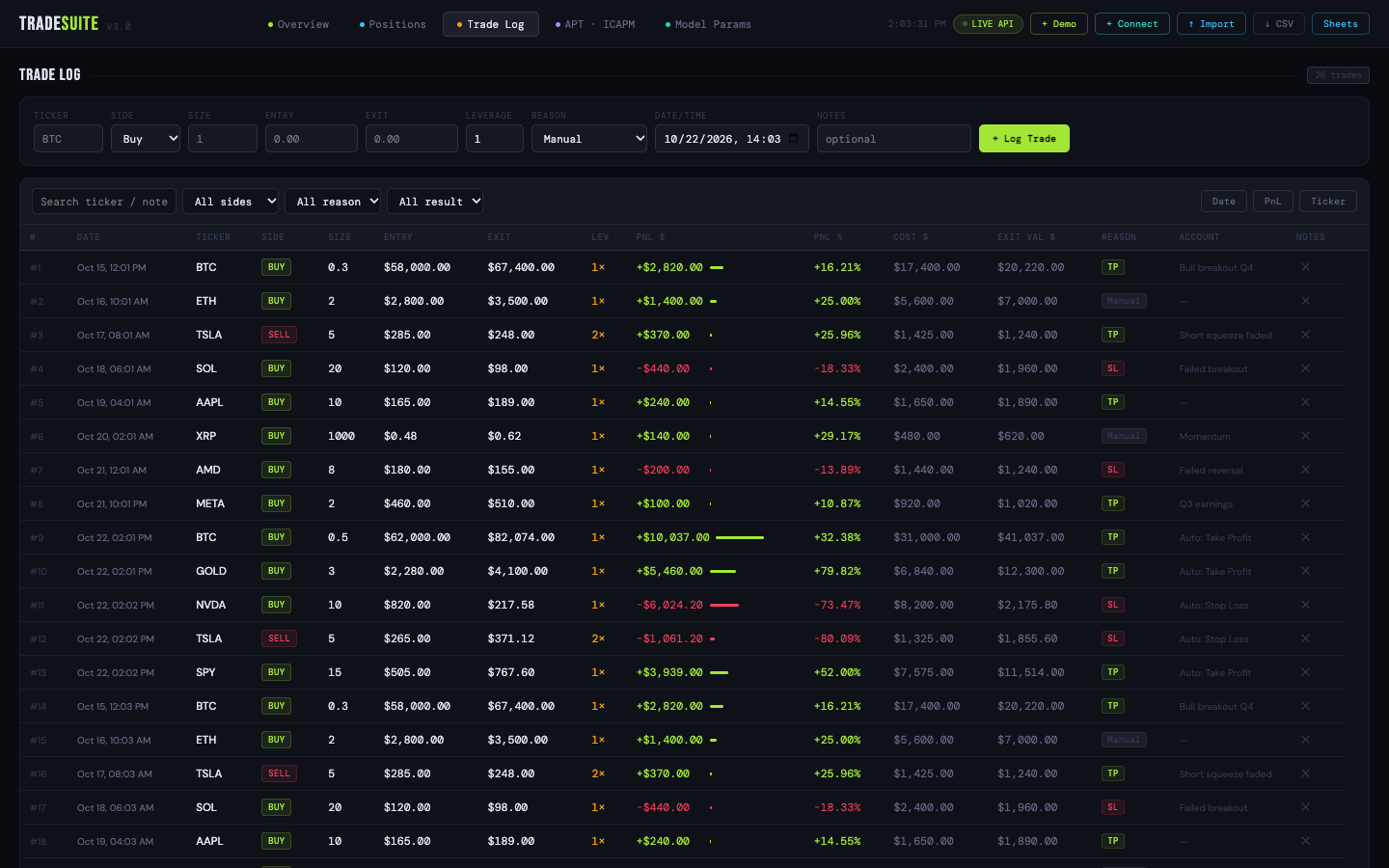Viewport: 1389px width, 868px height.
Task: Focus the Date/Time field
Action: 732,139
